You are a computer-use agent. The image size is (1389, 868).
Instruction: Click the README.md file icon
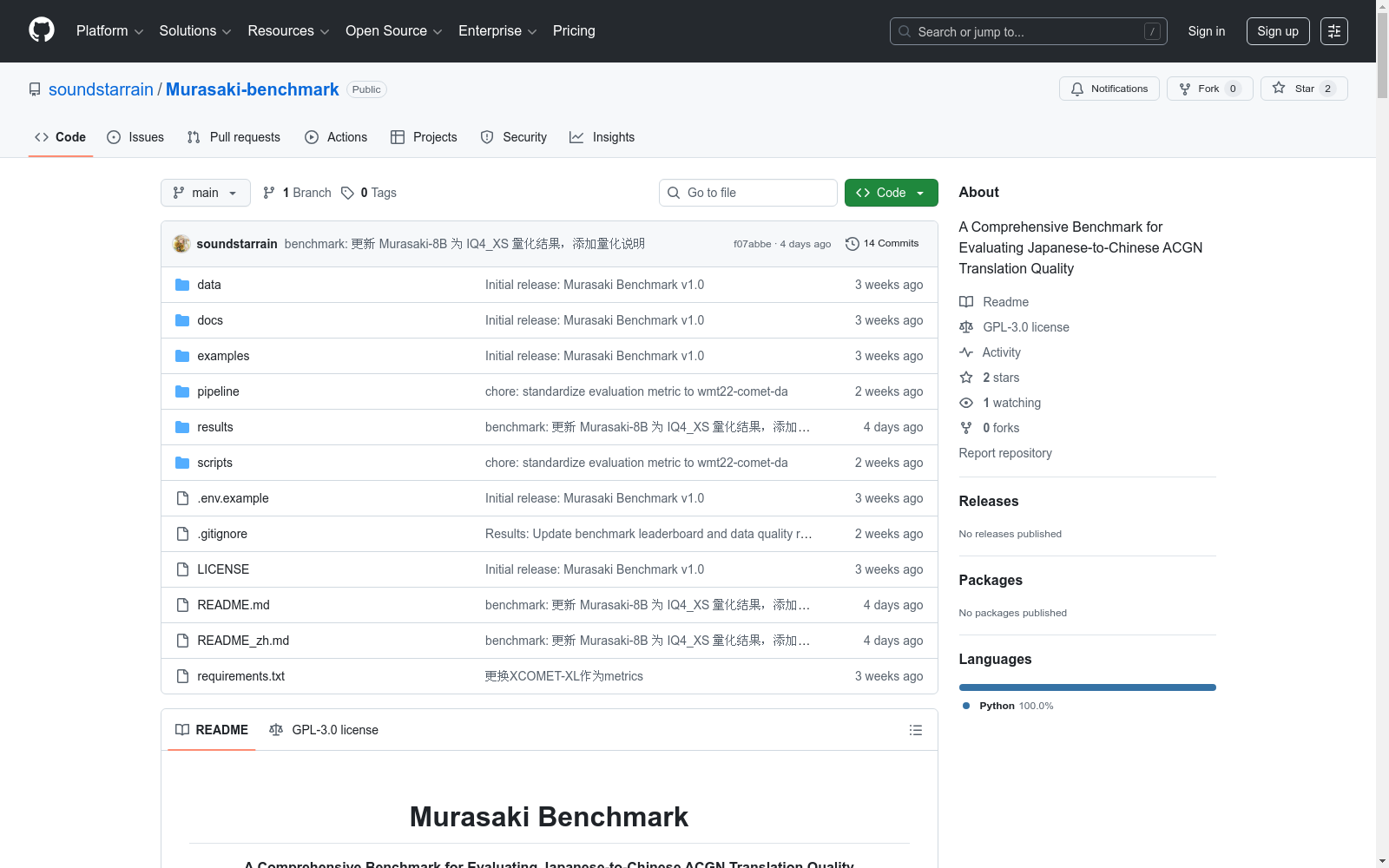coord(182,605)
